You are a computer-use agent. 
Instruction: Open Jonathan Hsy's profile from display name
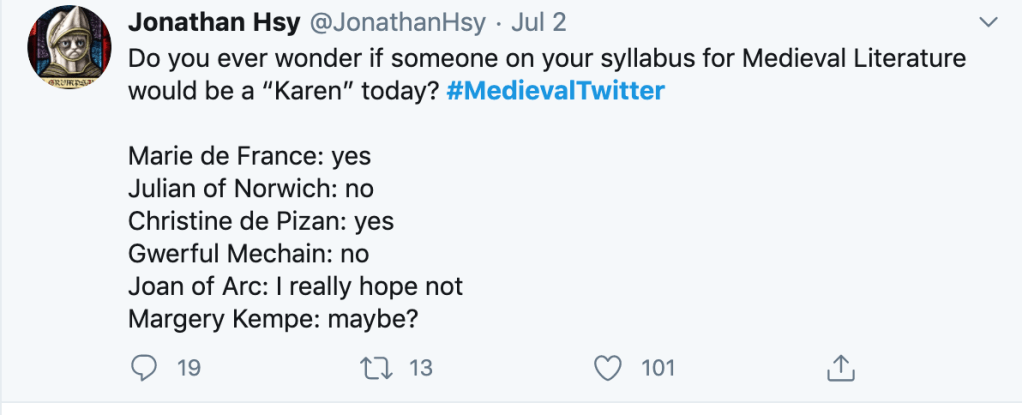[x=206, y=21]
